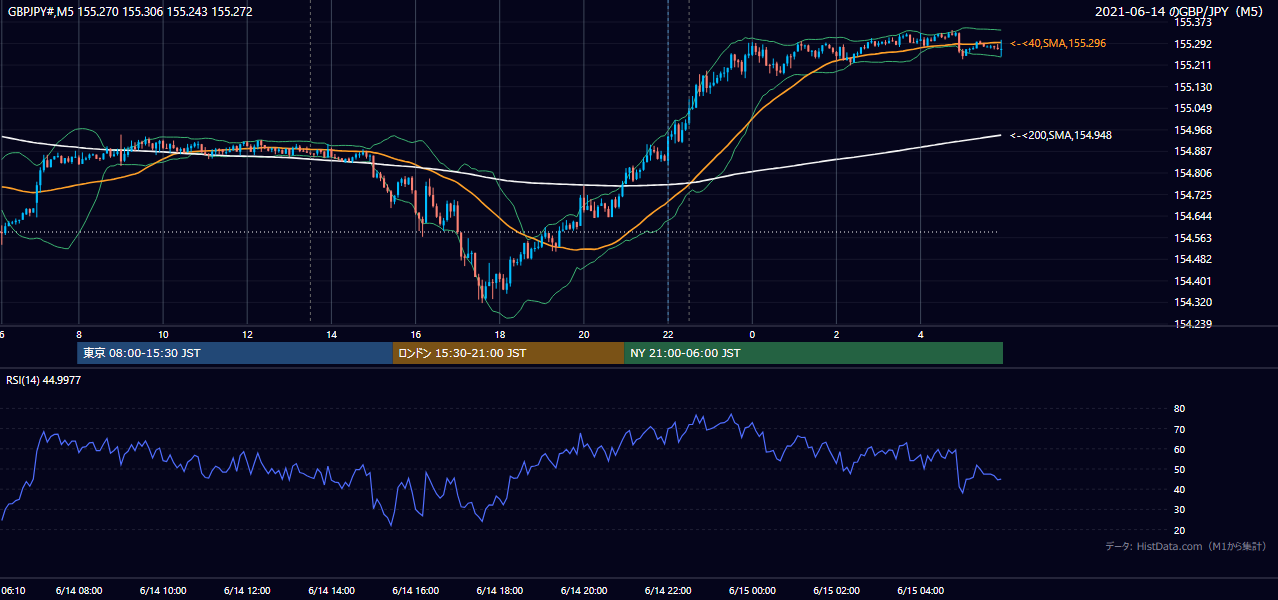Click hour label 22 on the price chart axis
Viewport: 1278px width, 600px height.
tap(668, 335)
